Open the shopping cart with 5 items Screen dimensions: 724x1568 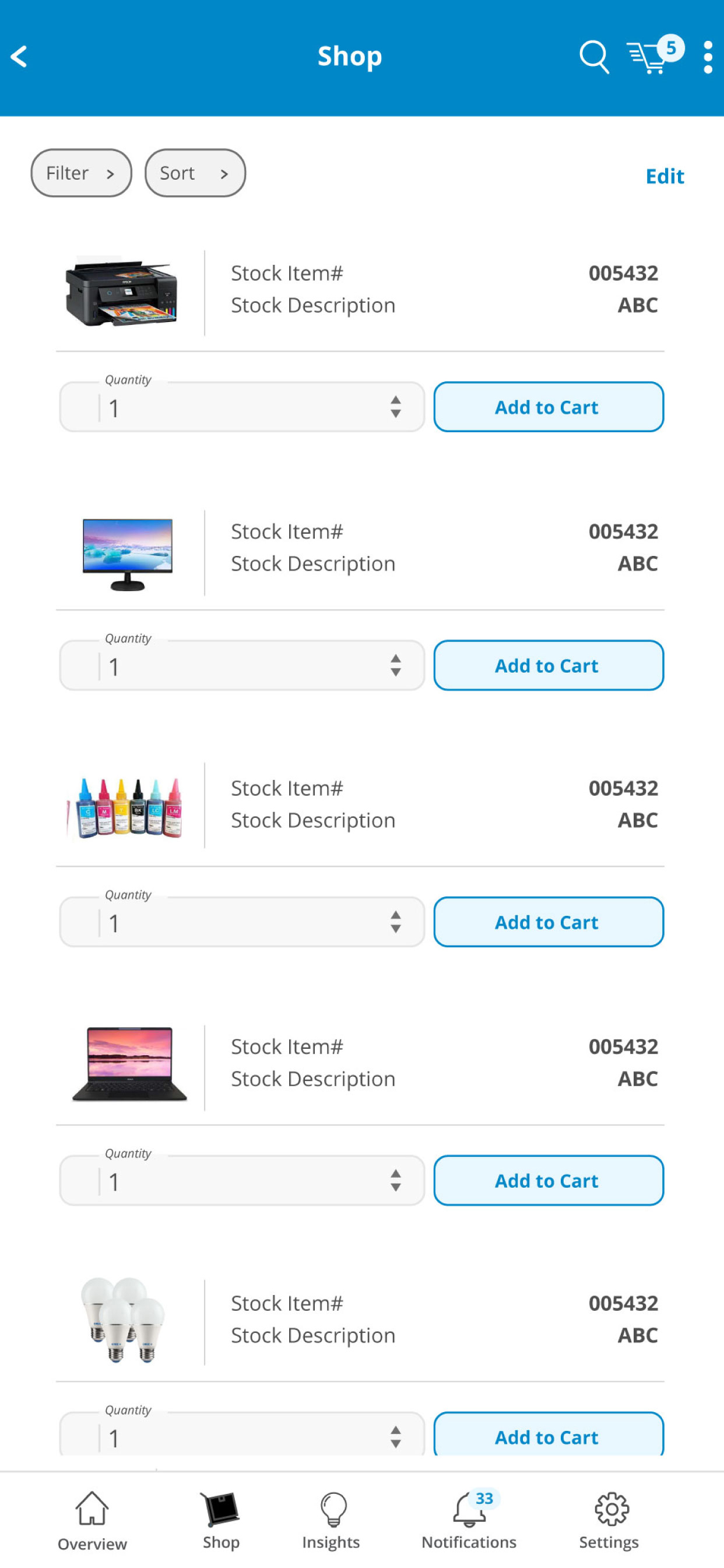[655, 55]
